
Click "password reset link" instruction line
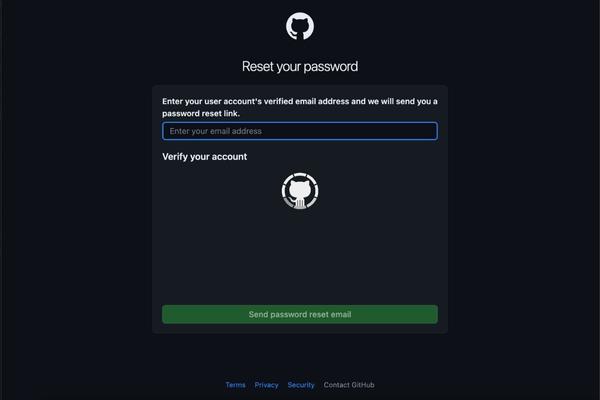(201, 113)
